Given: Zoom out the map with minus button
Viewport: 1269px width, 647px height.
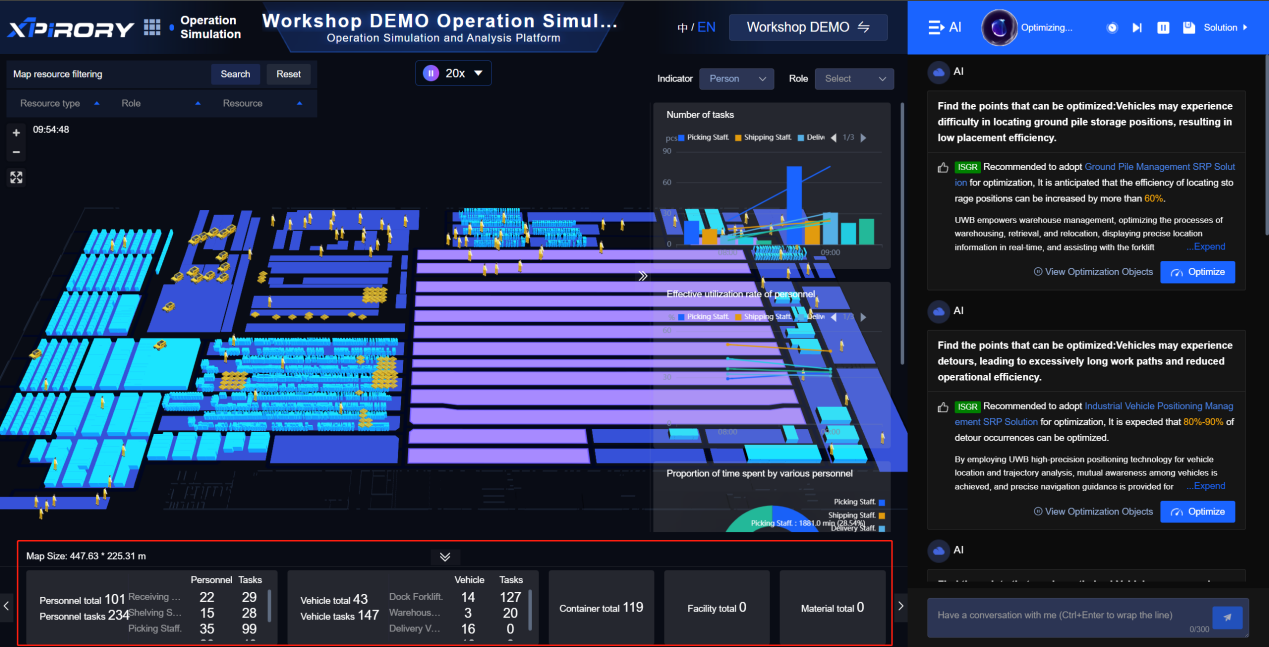Looking at the screenshot, I should [x=16, y=152].
